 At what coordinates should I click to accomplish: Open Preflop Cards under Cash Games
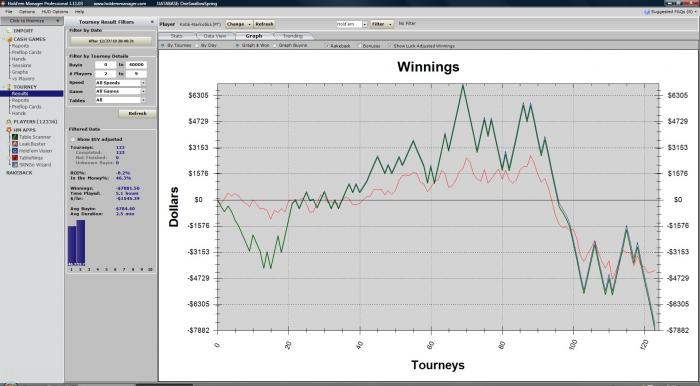click(x=26, y=52)
